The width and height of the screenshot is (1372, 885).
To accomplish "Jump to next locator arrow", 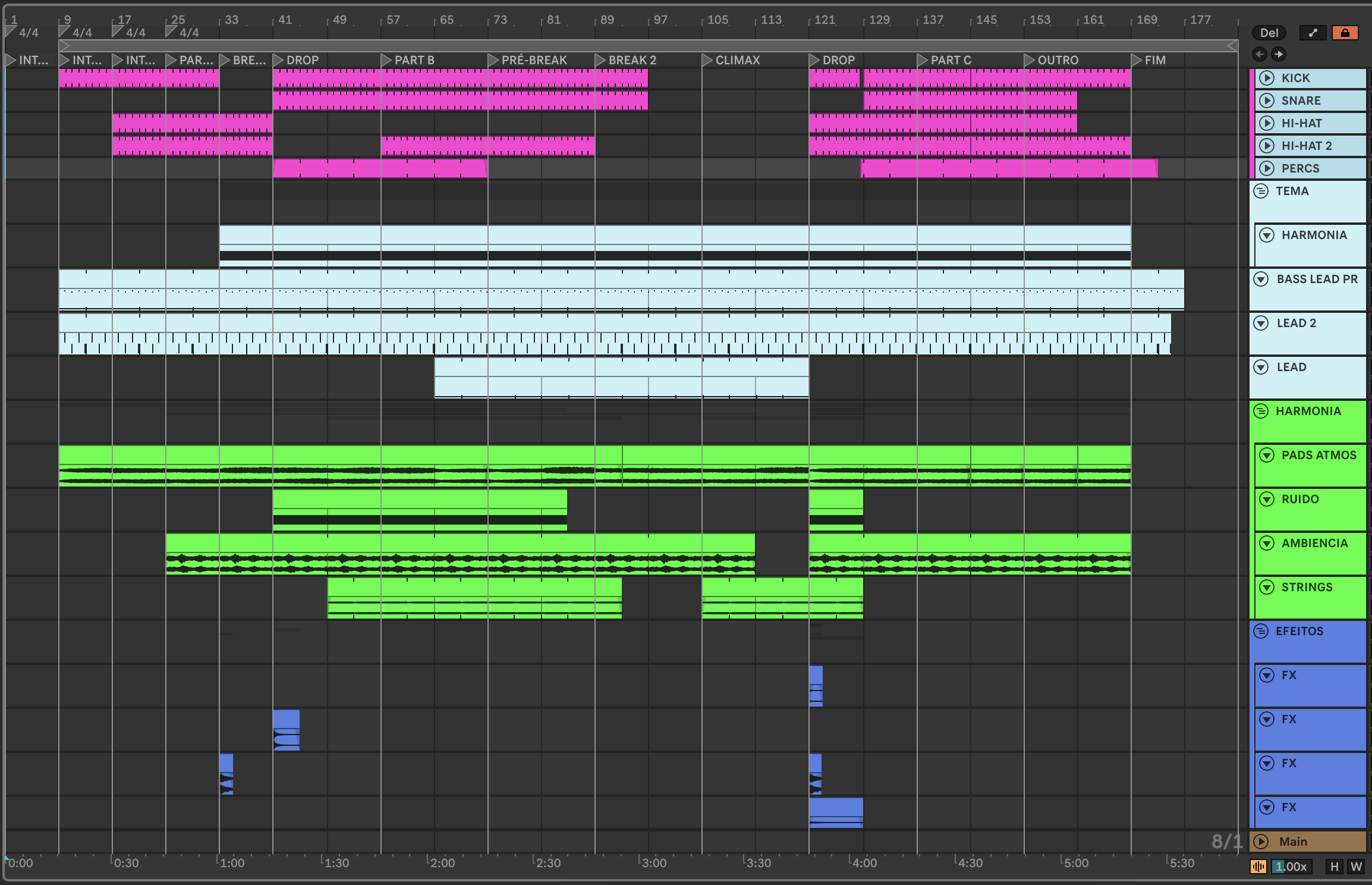I will tap(1278, 54).
